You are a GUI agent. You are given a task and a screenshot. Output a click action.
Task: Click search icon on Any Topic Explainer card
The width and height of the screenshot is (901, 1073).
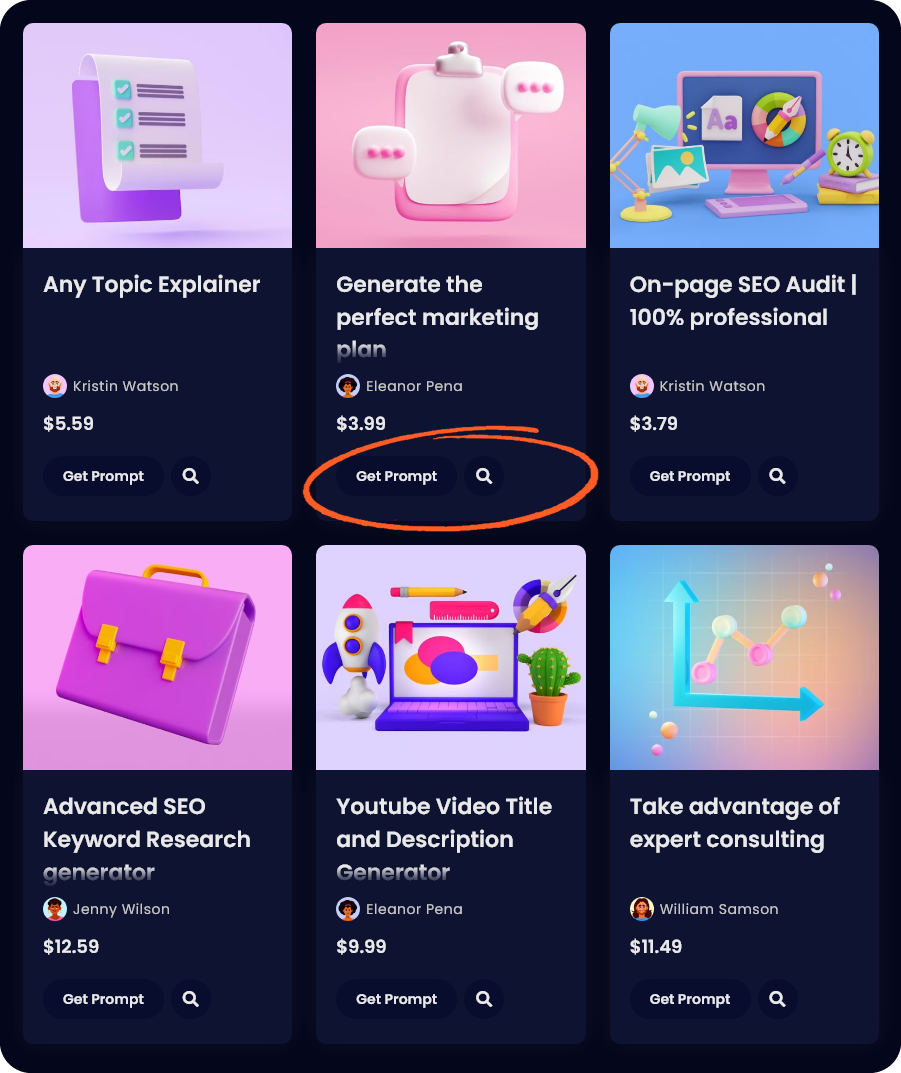191,476
